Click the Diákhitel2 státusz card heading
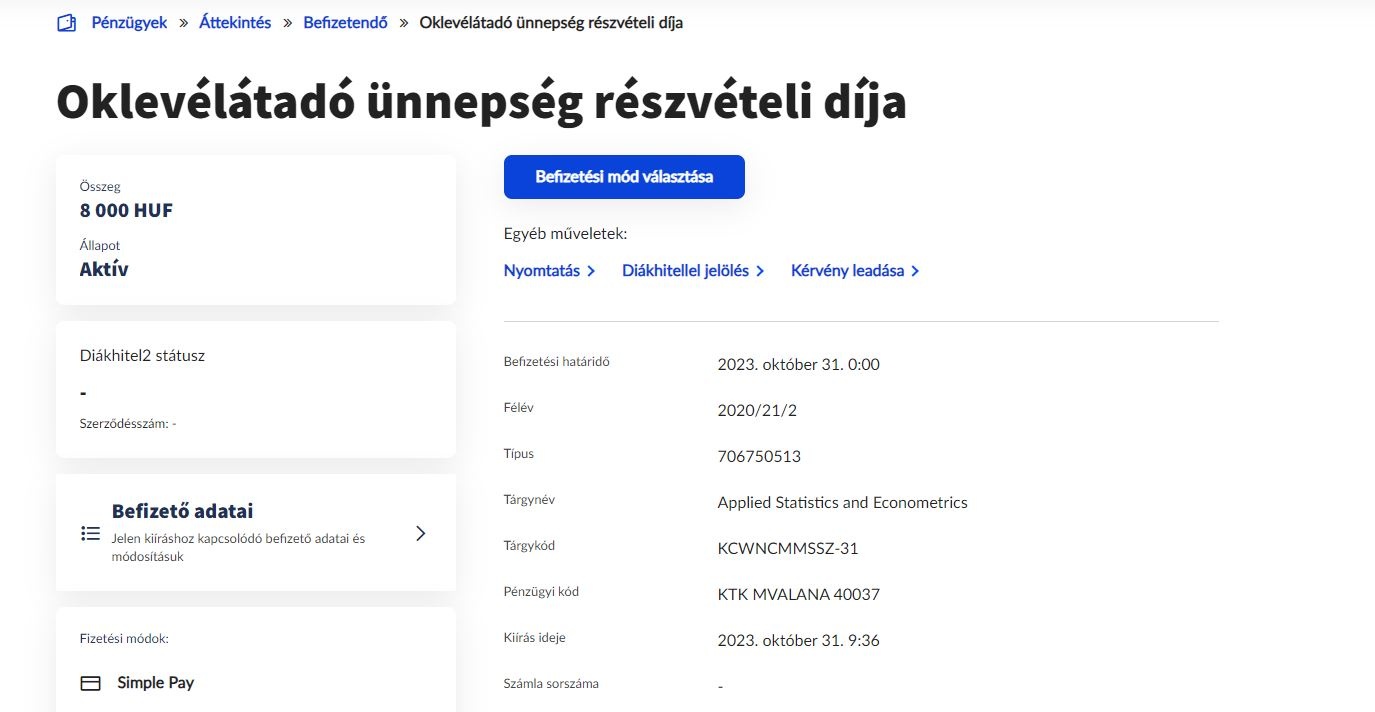 click(x=142, y=355)
